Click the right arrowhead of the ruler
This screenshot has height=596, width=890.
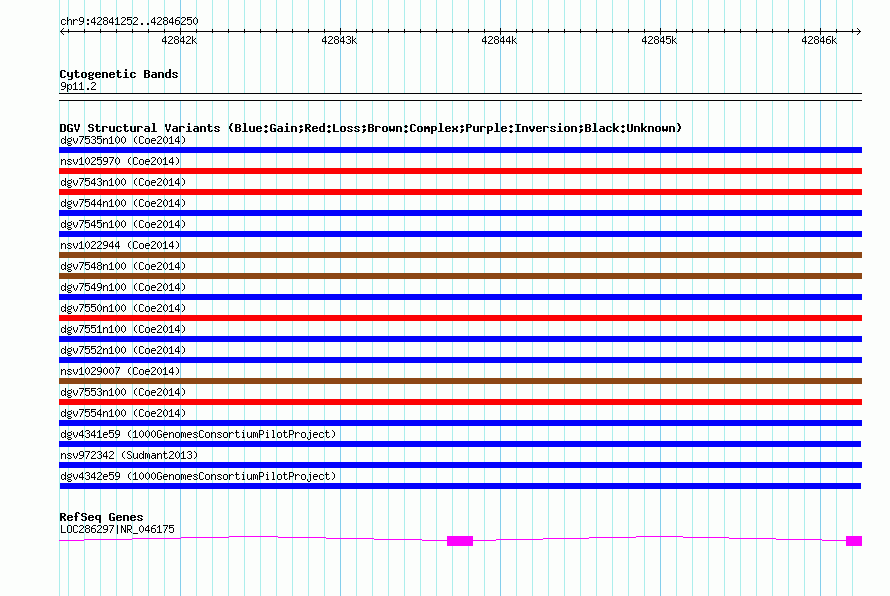point(859,31)
